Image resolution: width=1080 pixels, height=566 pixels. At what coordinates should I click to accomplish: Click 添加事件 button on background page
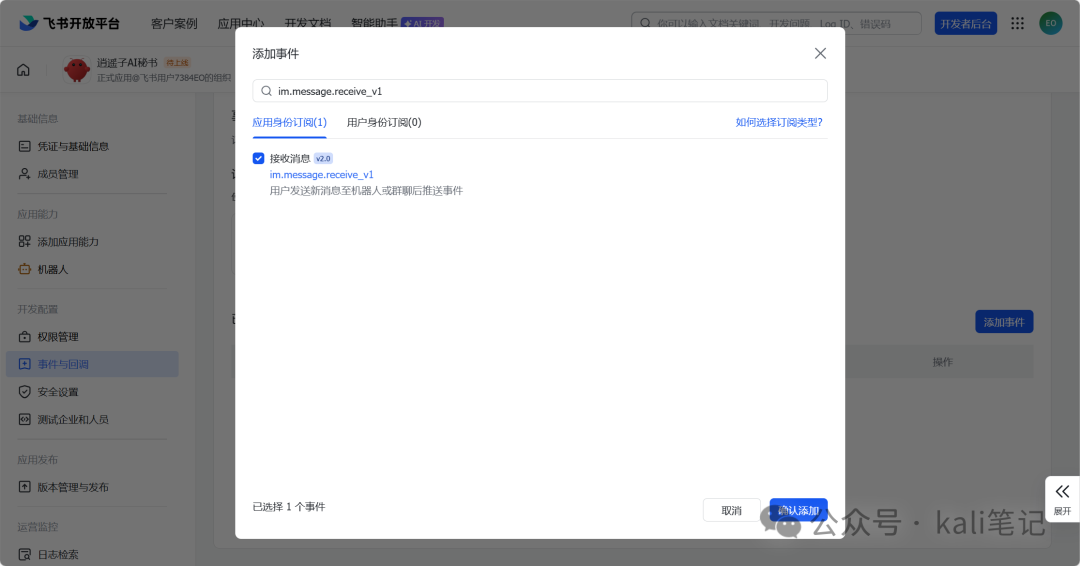tap(1004, 322)
